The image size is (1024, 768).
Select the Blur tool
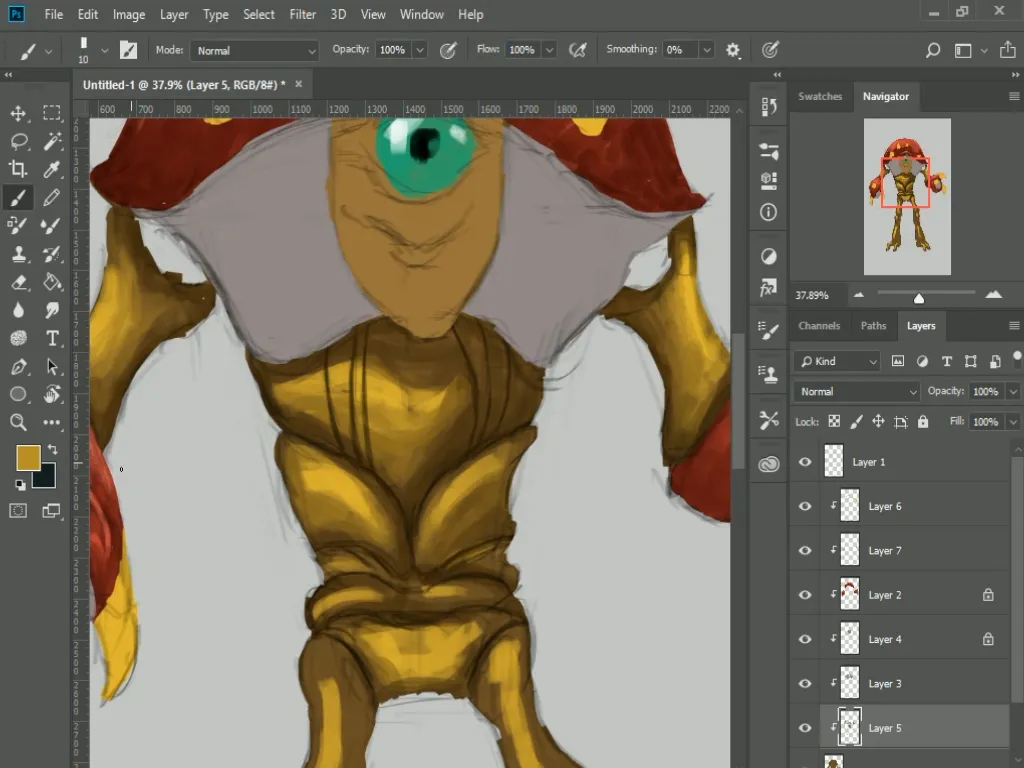point(18,310)
